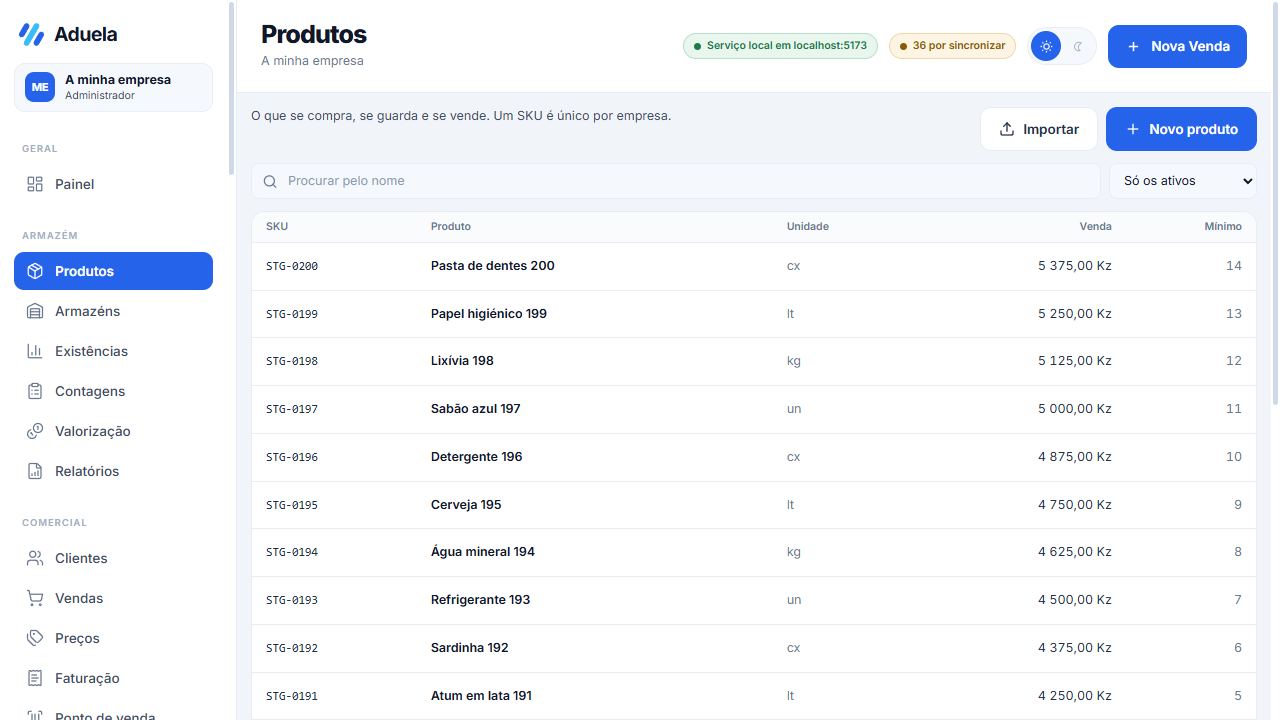Click product name Lixívia 198

click(462, 361)
